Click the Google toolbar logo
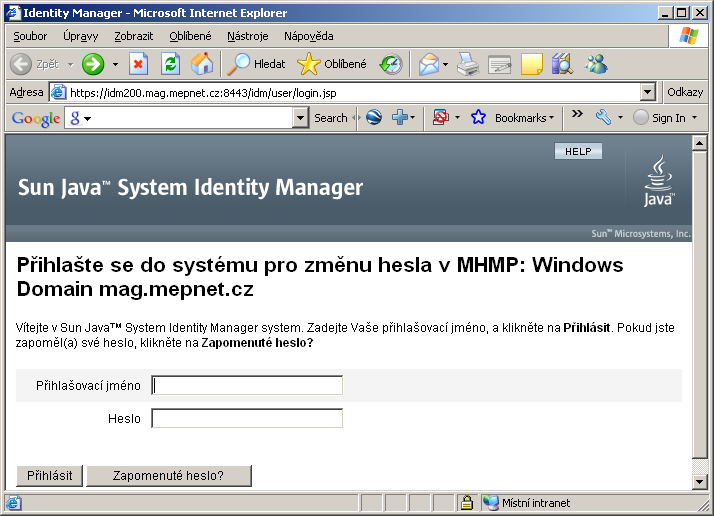 click(36, 118)
